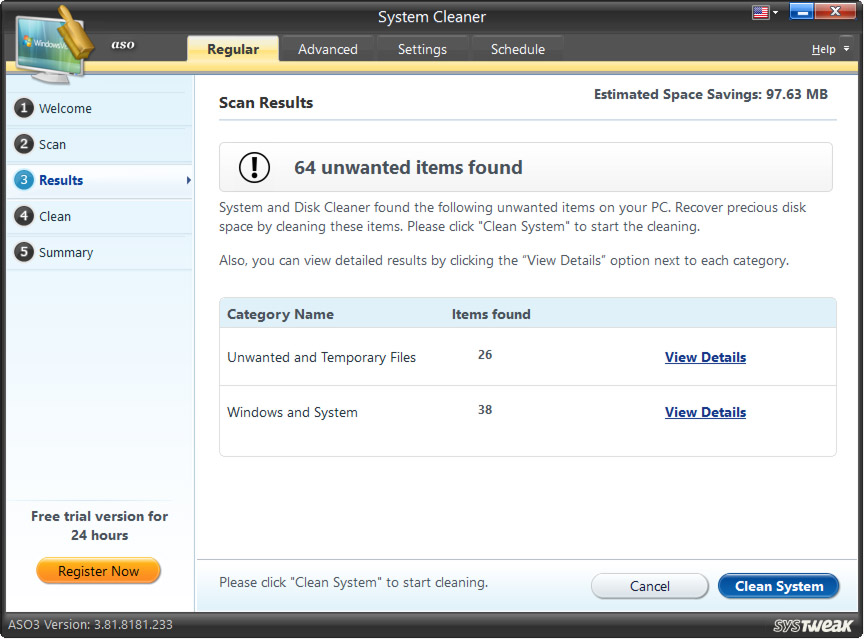Viewport: 864px width, 639px height.
Task: Select the Scan step icon numbered 2
Action: 25,144
